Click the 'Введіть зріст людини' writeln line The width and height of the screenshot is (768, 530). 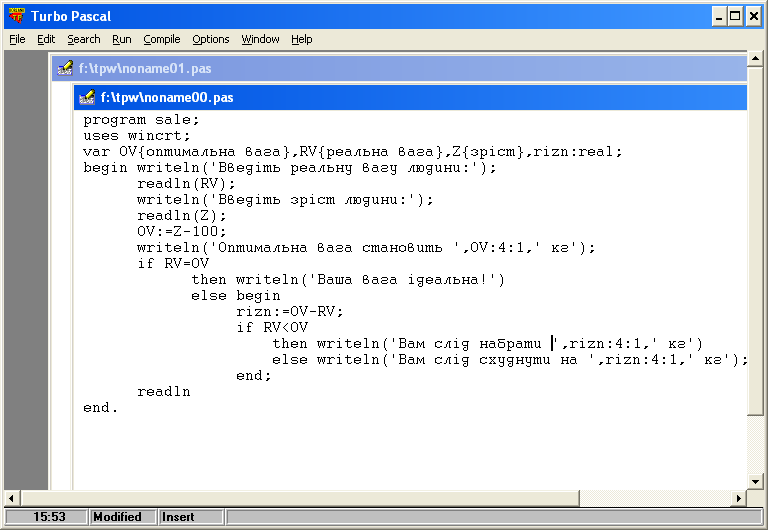click(x=285, y=199)
